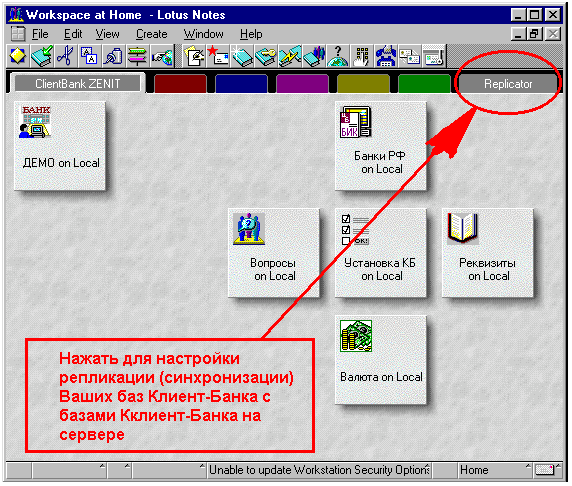The width and height of the screenshot is (572, 486).
Task: Click the hand pressing keypad toolbar icon
Action: [362, 57]
